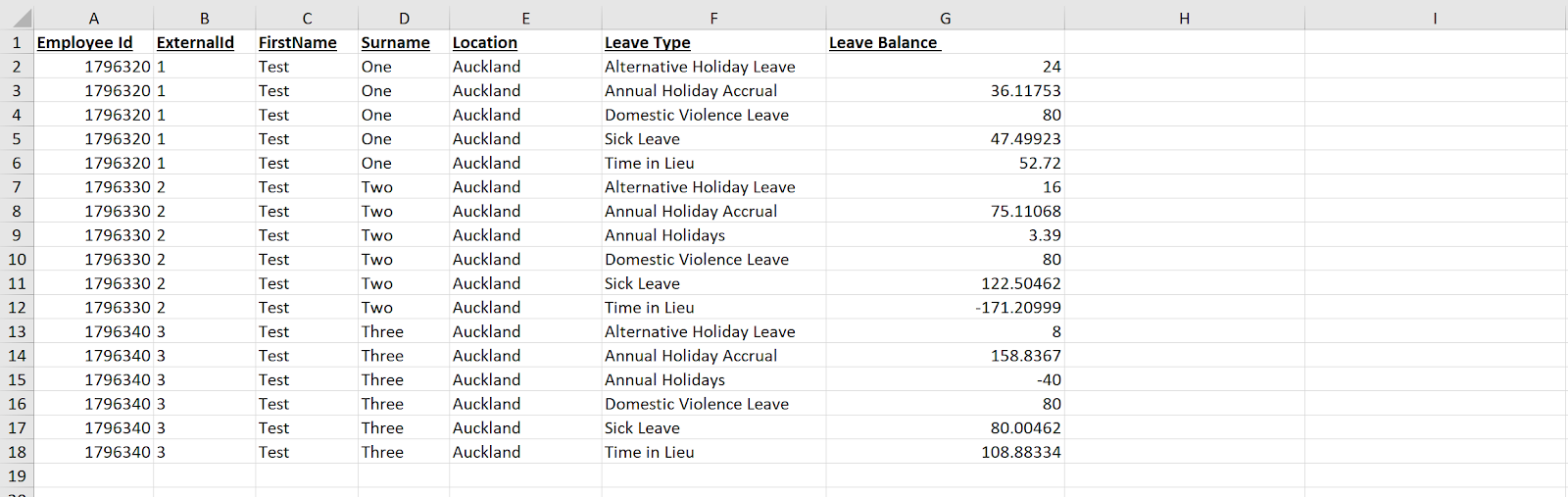The height and width of the screenshot is (497, 1568).
Task: Click the select-all corner triangle
Action: pos(18,18)
